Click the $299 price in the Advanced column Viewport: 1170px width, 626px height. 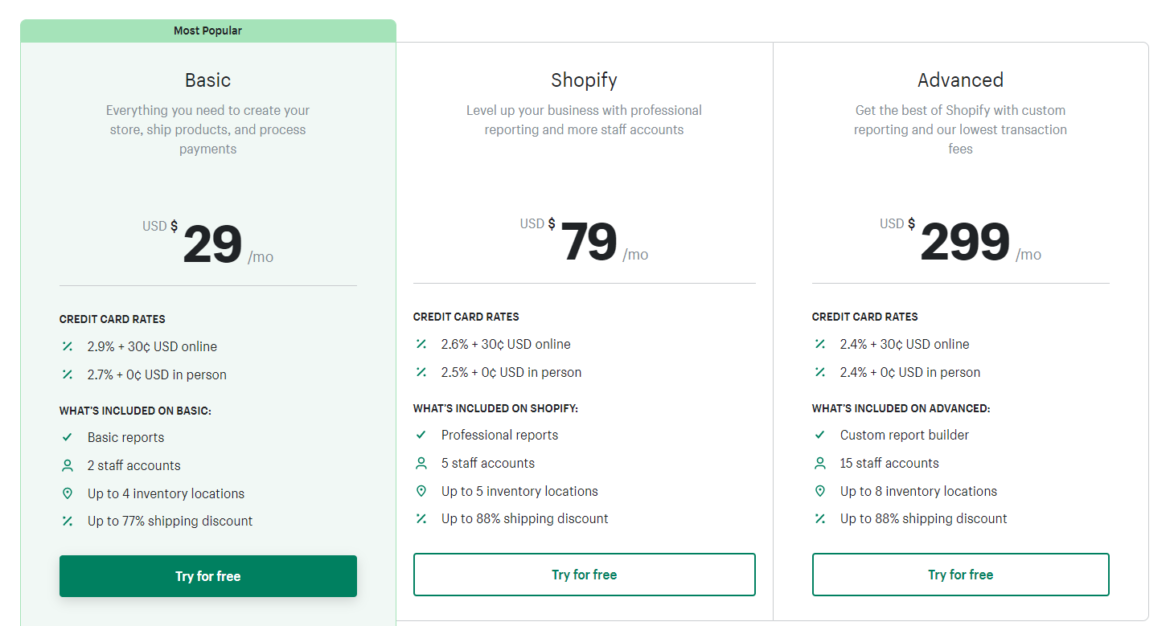click(x=966, y=241)
